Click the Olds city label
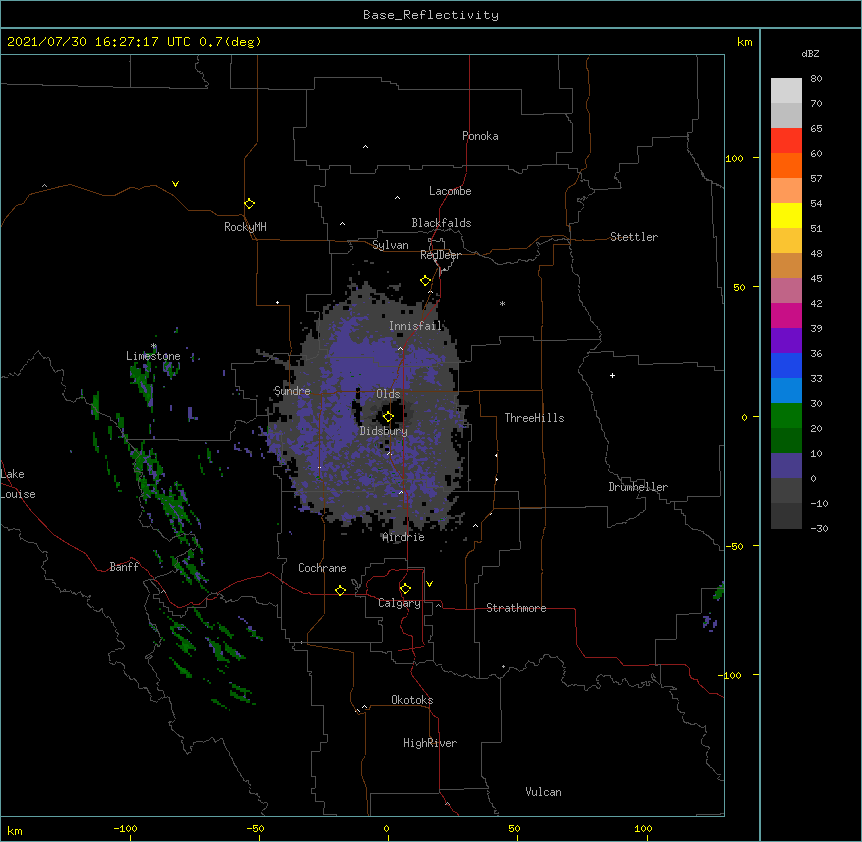The image size is (862, 842). click(388, 394)
